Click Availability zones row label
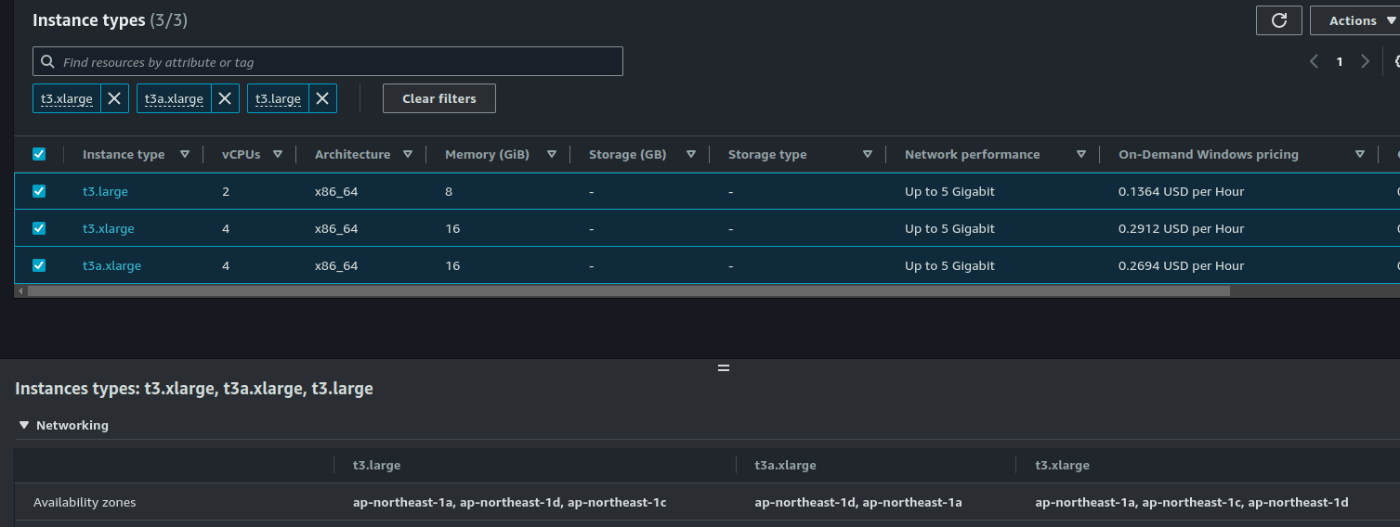The height and width of the screenshot is (527, 1400). coord(84,502)
